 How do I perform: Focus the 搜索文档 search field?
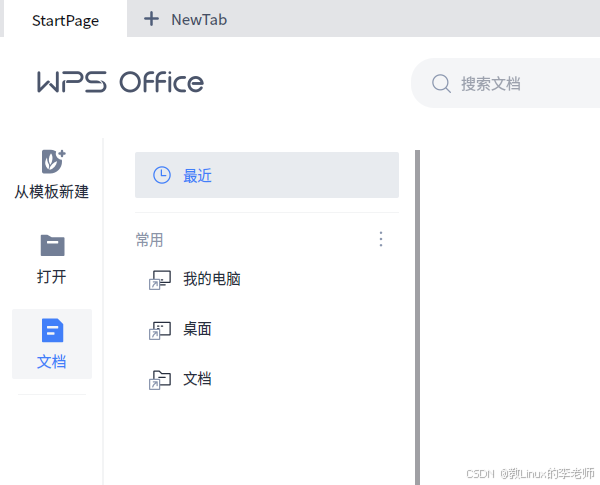(x=505, y=83)
